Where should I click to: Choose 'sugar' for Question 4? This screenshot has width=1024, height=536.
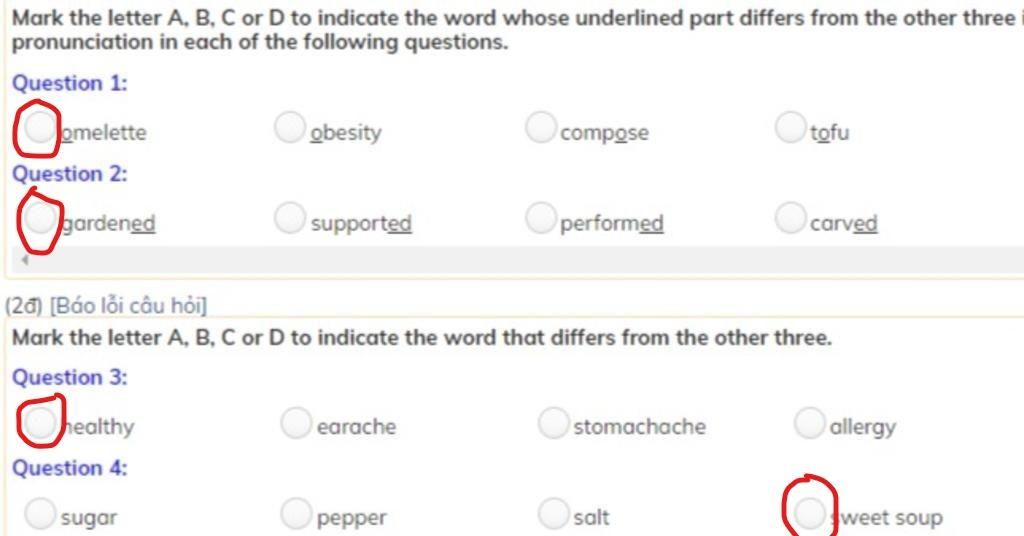pyautogui.click(x=39, y=513)
